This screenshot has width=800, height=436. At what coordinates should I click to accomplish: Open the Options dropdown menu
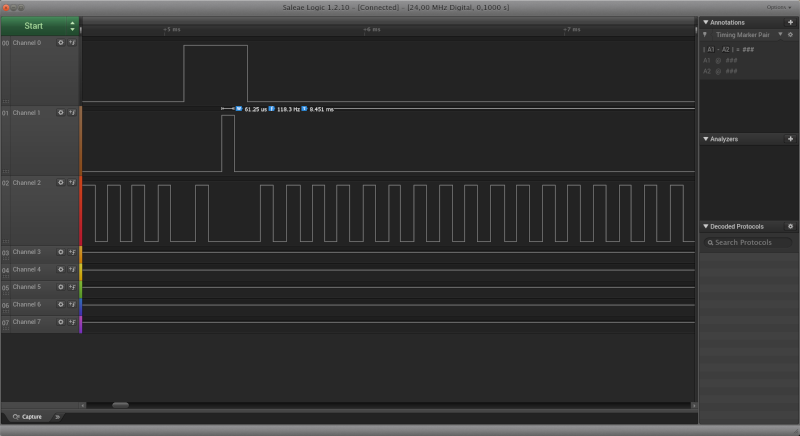[778, 7]
